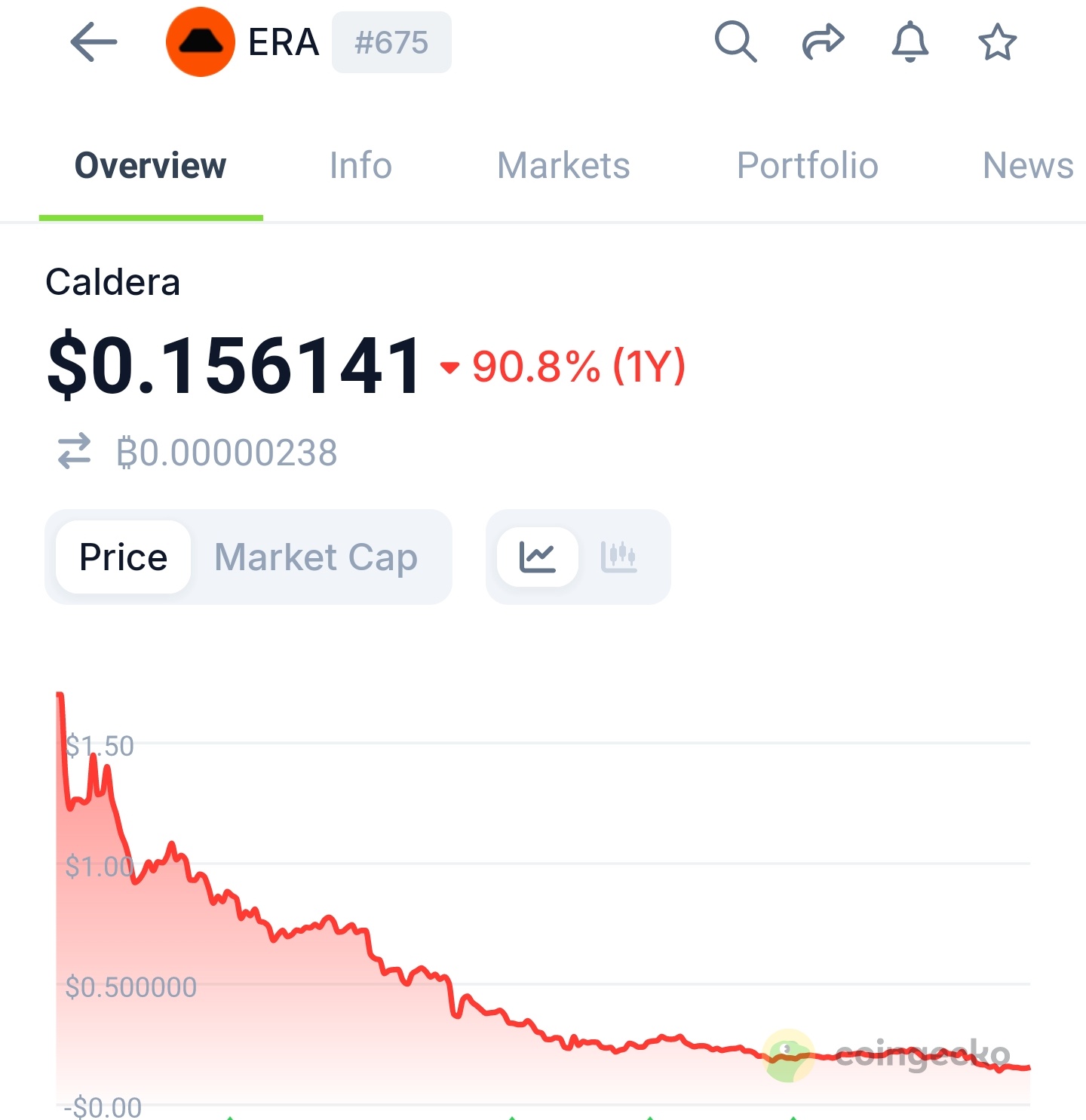Select the Overview tab
This screenshot has height=1120, width=1086.
pos(151,166)
